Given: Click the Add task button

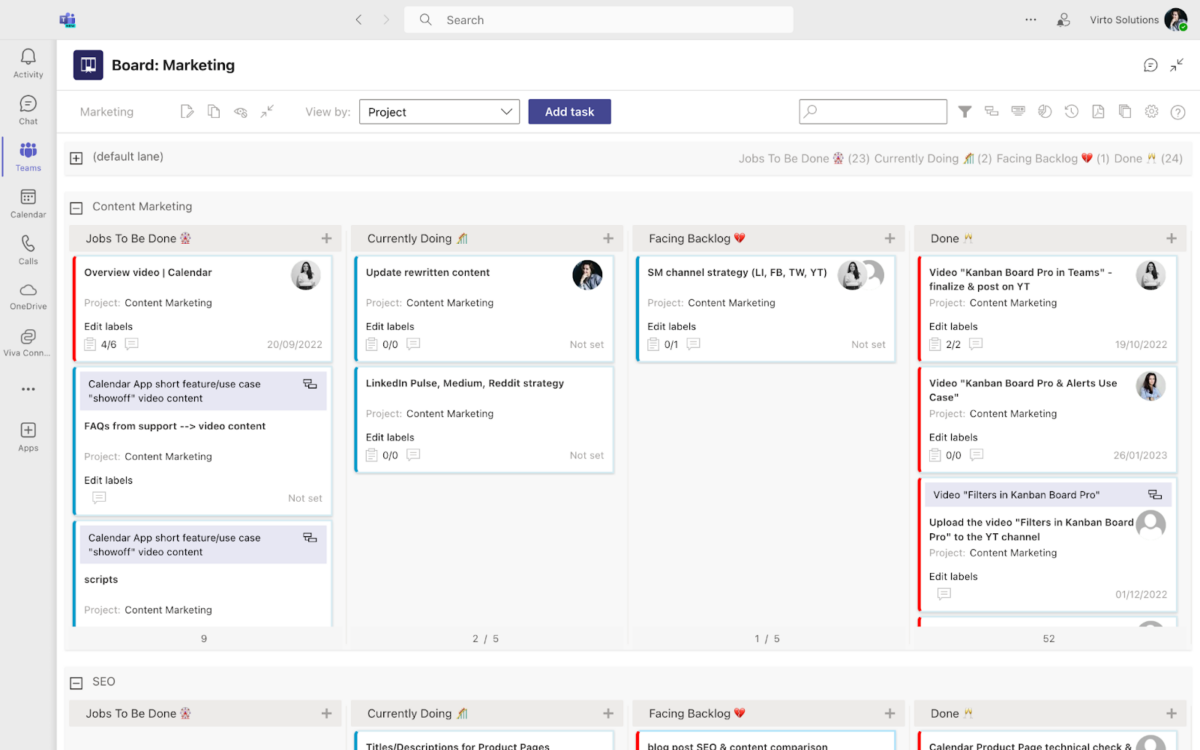Looking at the screenshot, I should pos(569,111).
